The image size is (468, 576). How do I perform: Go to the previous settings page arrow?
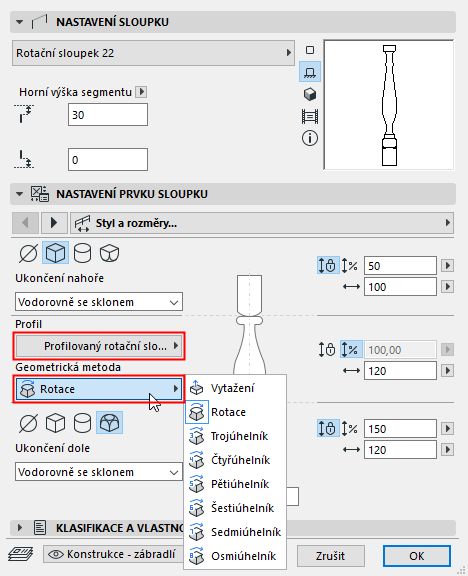25,223
